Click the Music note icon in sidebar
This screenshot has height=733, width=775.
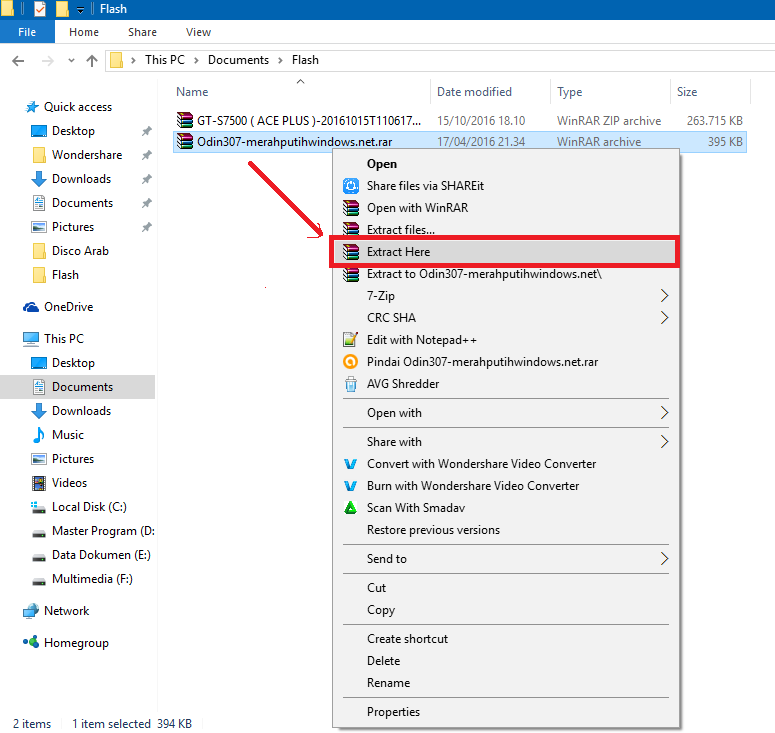[x=39, y=435]
